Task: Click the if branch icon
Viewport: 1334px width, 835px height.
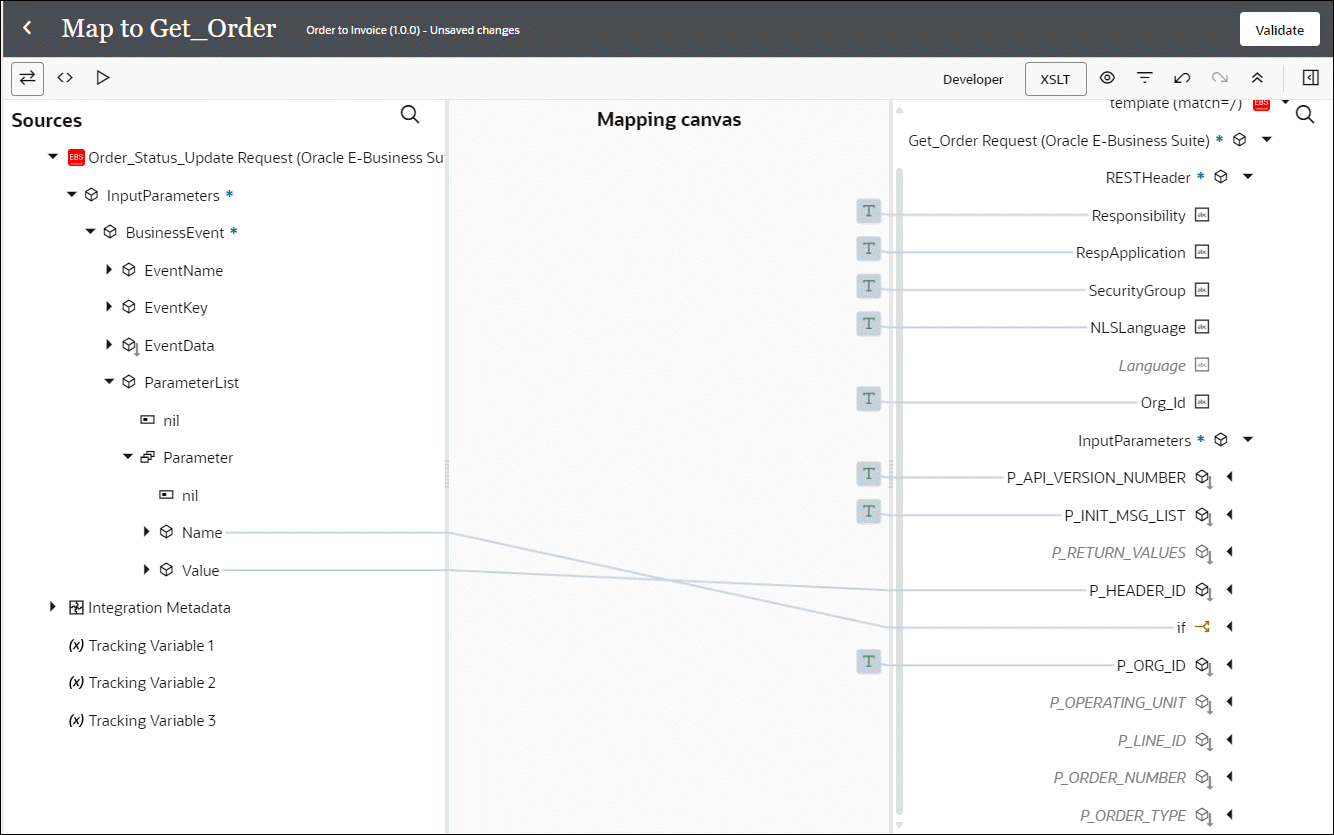Action: [1202, 627]
